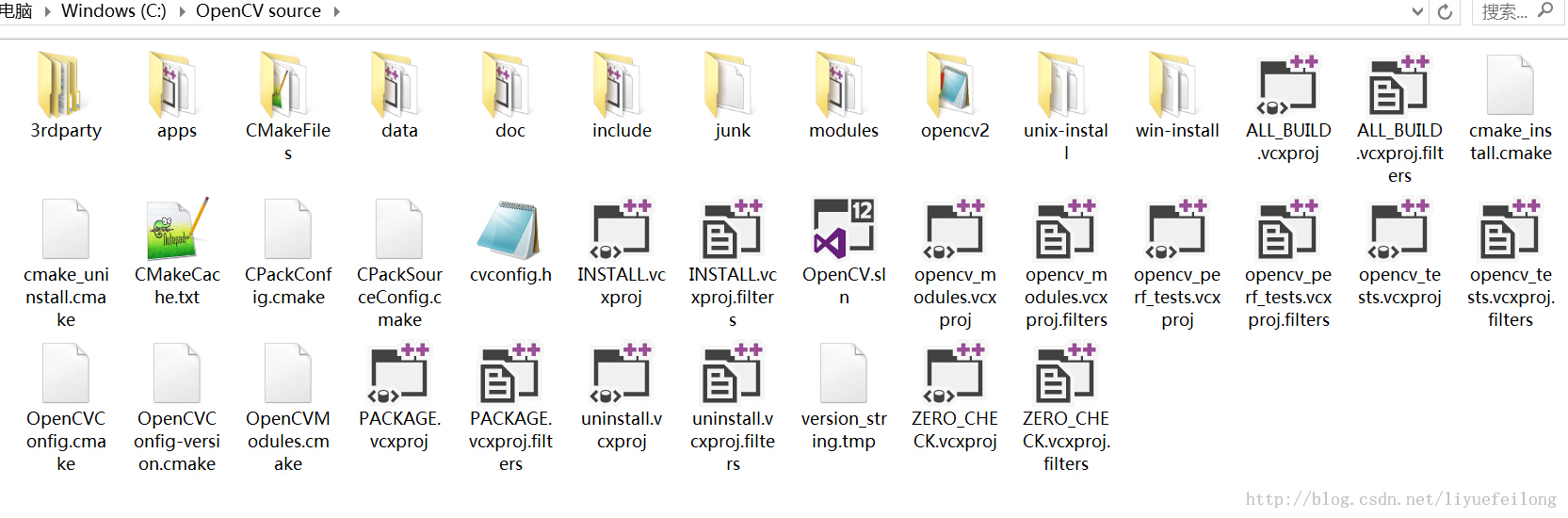Click the 'modules' folder name label
Image resolution: width=1568 pixels, height=518 pixels.
(844, 131)
